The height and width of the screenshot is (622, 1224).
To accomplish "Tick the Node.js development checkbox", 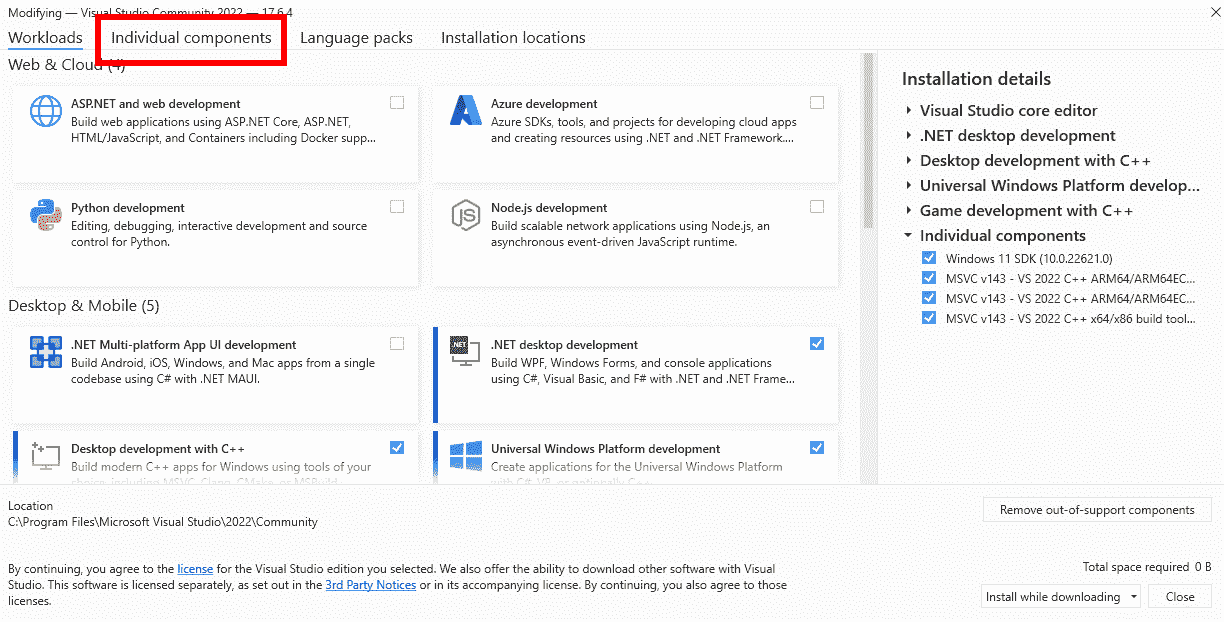I will pos(817,207).
